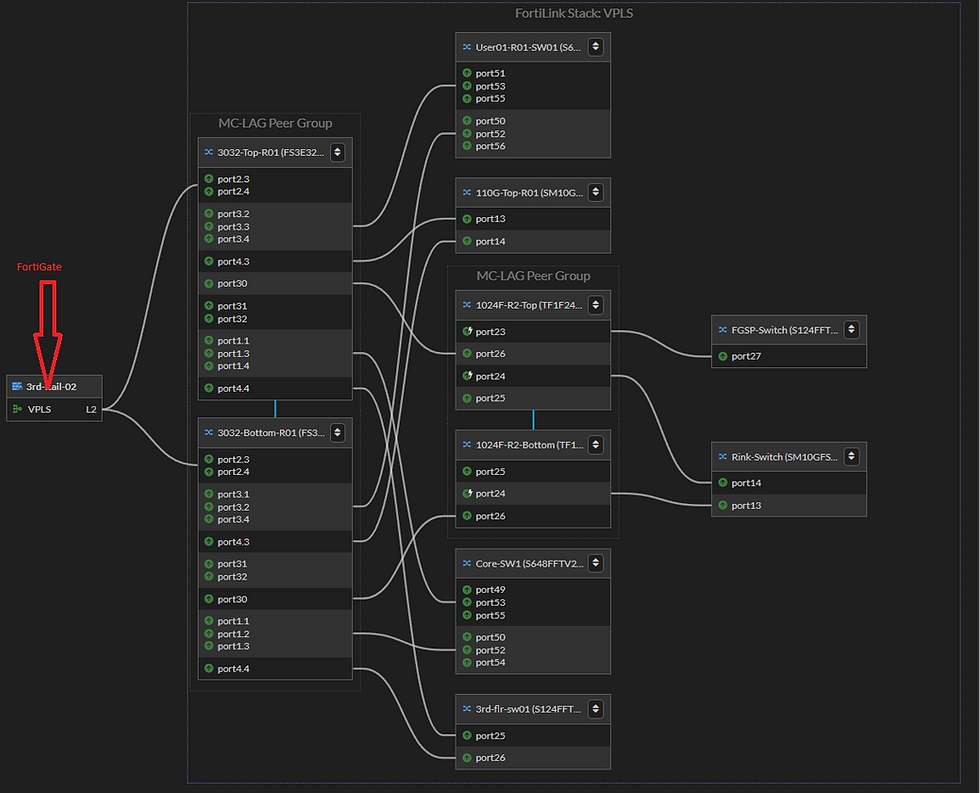Click port25 status icon on 3rd-flr-sw01
The width and height of the screenshot is (980, 793).
point(467,736)
